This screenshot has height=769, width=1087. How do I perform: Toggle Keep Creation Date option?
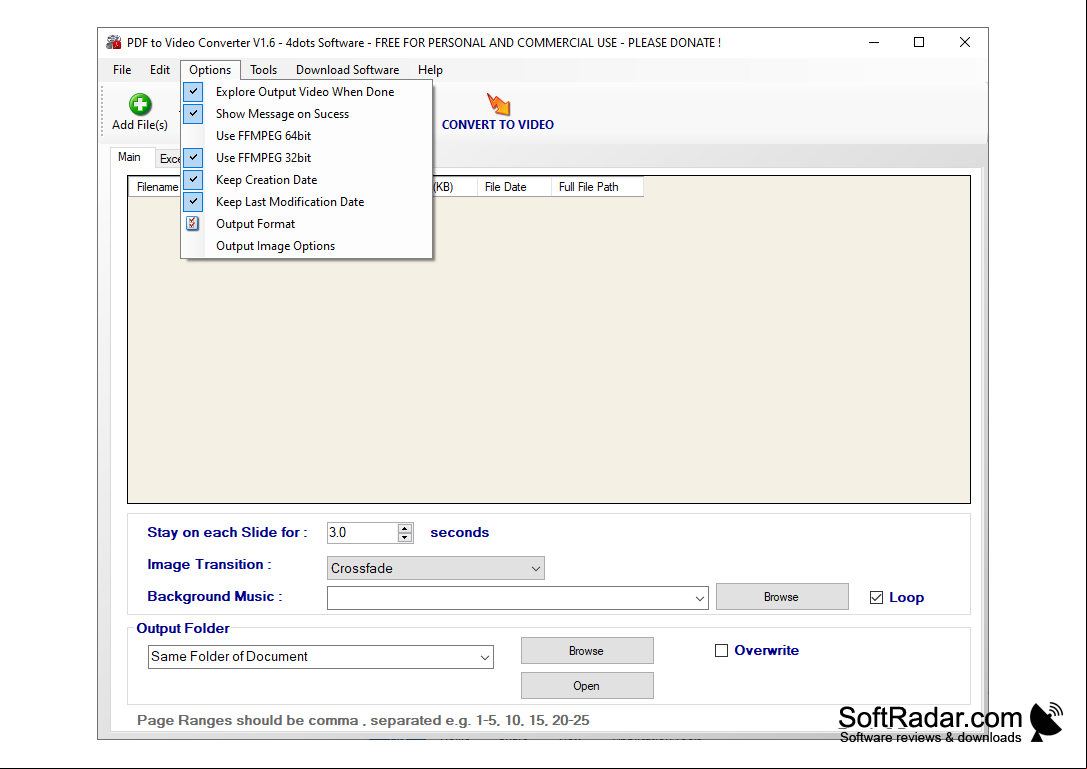(306, 180)
